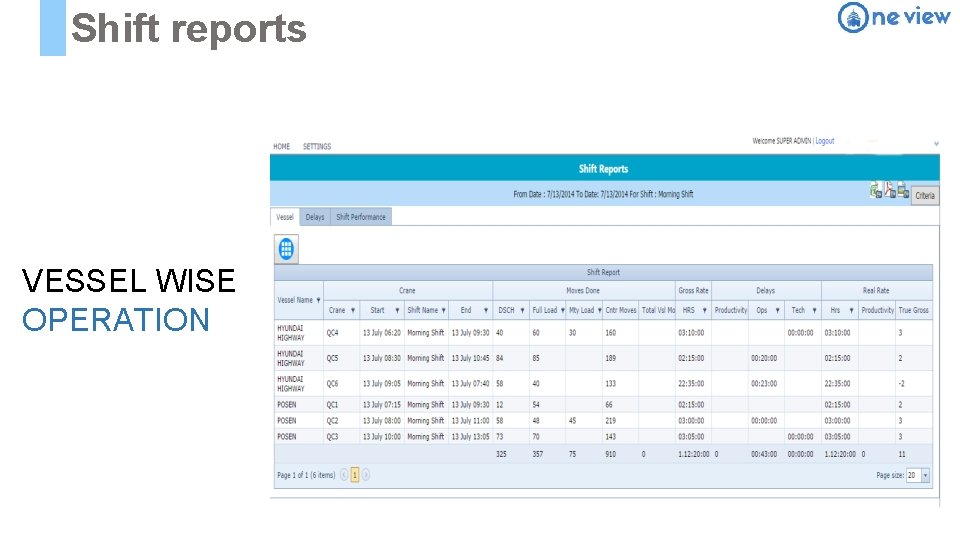Image resolution: width=960 pixels, height=540 pixels.
Task: Click the blue grid column chooser icon
Action: (286, 249)
